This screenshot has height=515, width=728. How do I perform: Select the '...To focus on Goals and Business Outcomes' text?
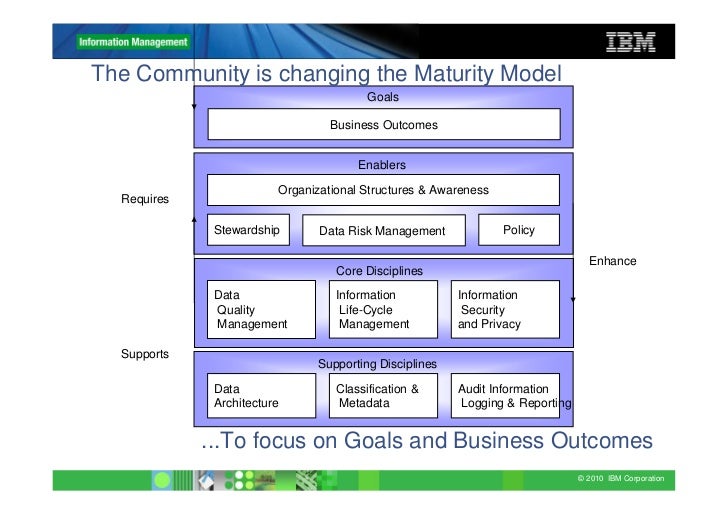[427, 440]
